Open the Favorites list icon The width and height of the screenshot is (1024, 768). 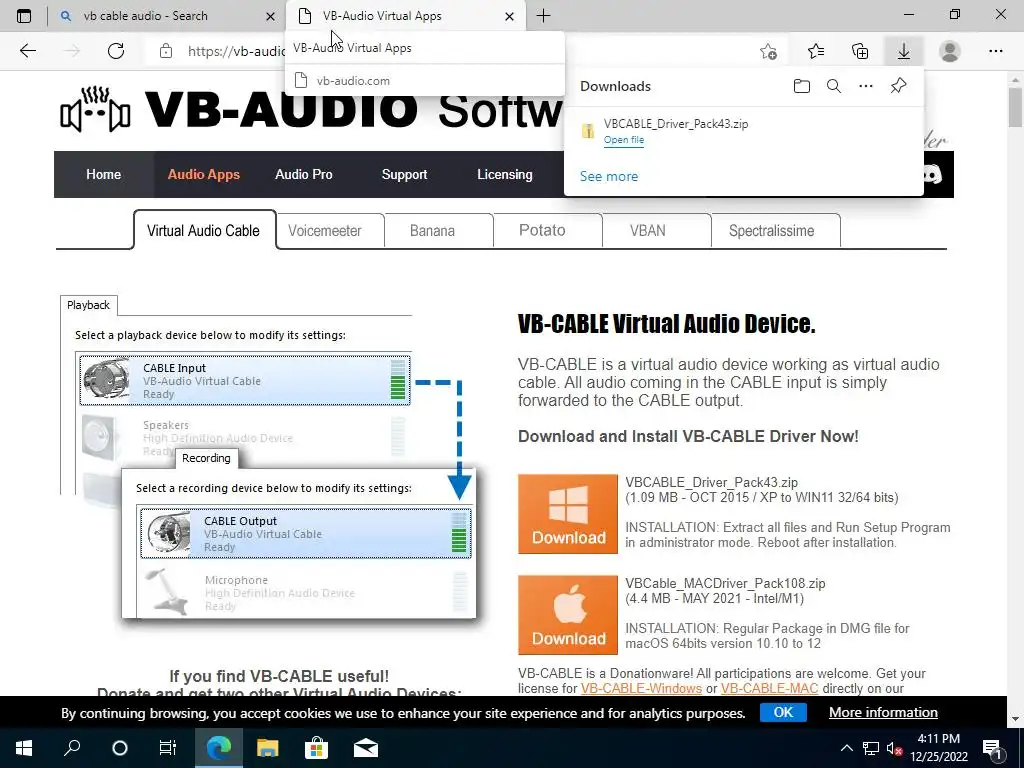[816, 51]
